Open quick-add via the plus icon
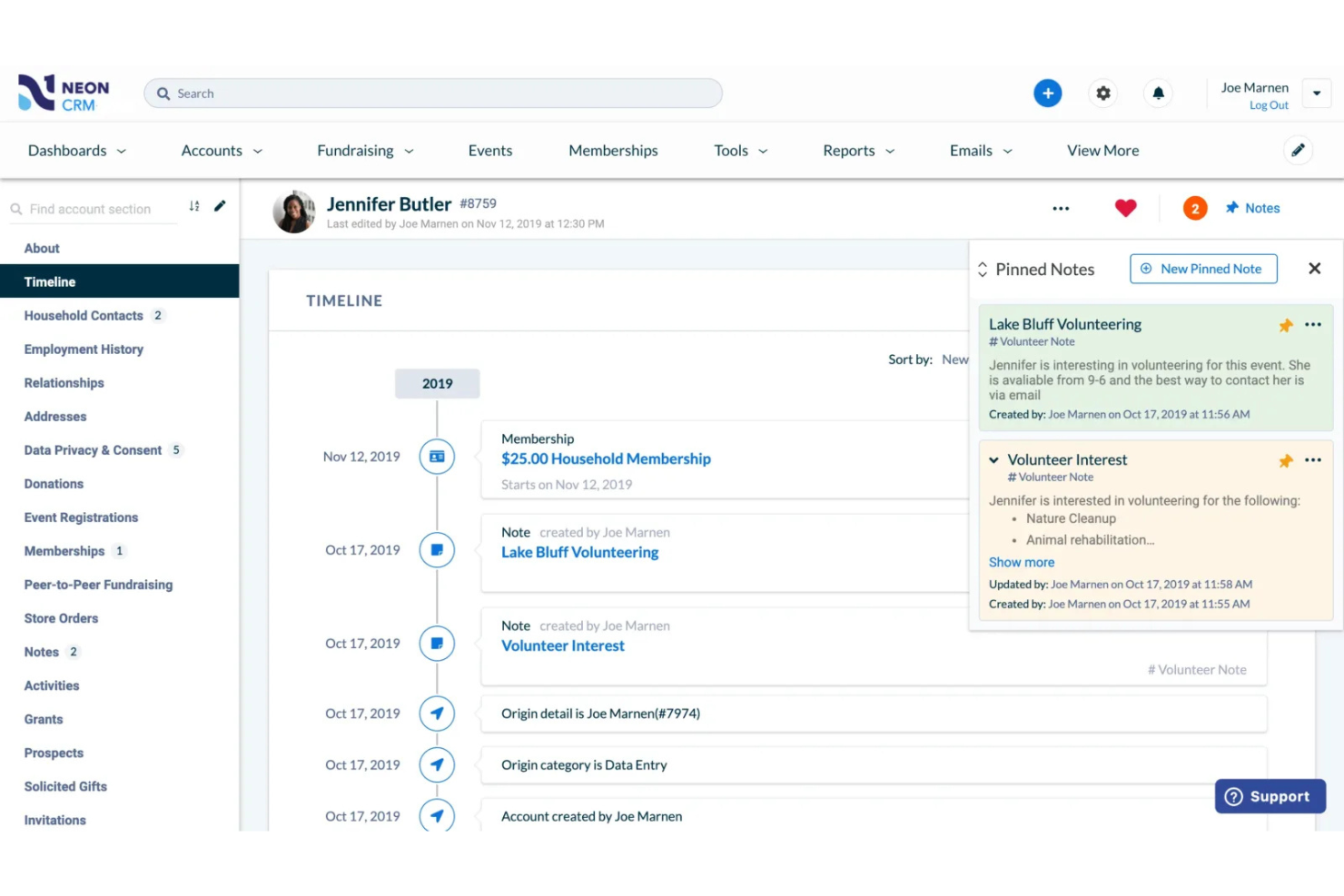Screen dimensions: 1344x896 click(1048, 93)
